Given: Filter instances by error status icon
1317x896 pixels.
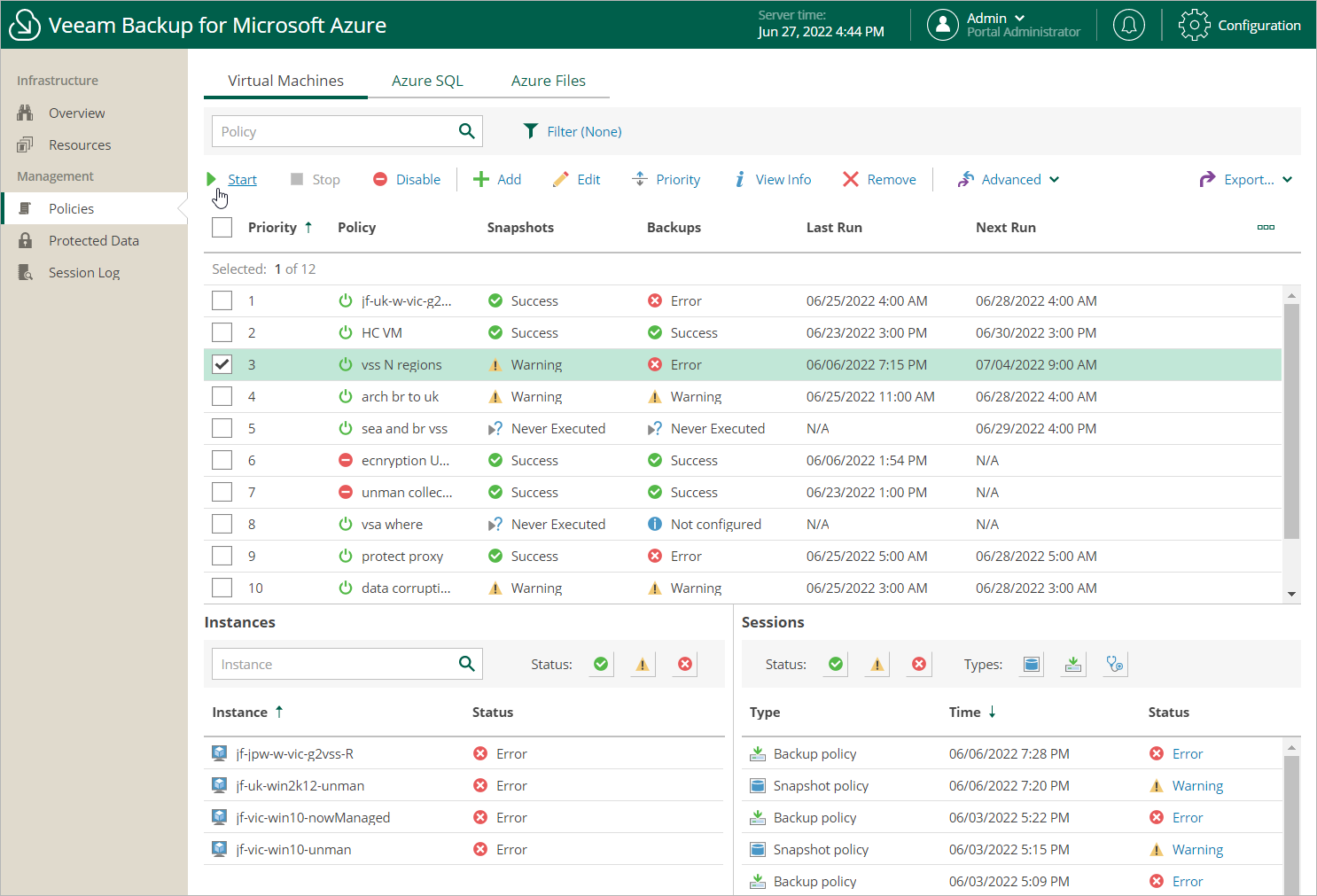Looking at the screenshot, I should point(684,664).
